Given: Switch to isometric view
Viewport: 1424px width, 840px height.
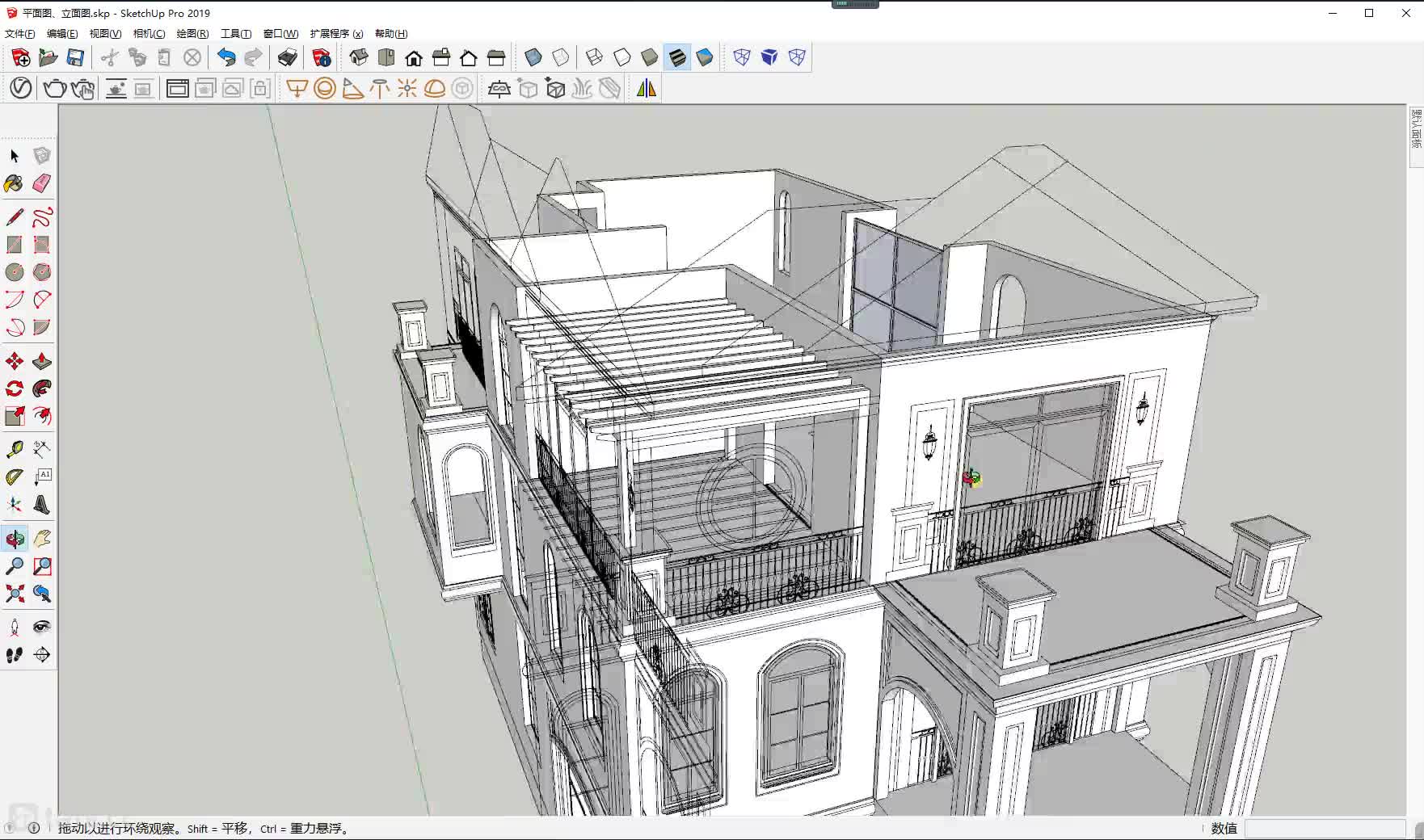Looking at the screenshot, I should pyautogui.click(x=359, y=57).
